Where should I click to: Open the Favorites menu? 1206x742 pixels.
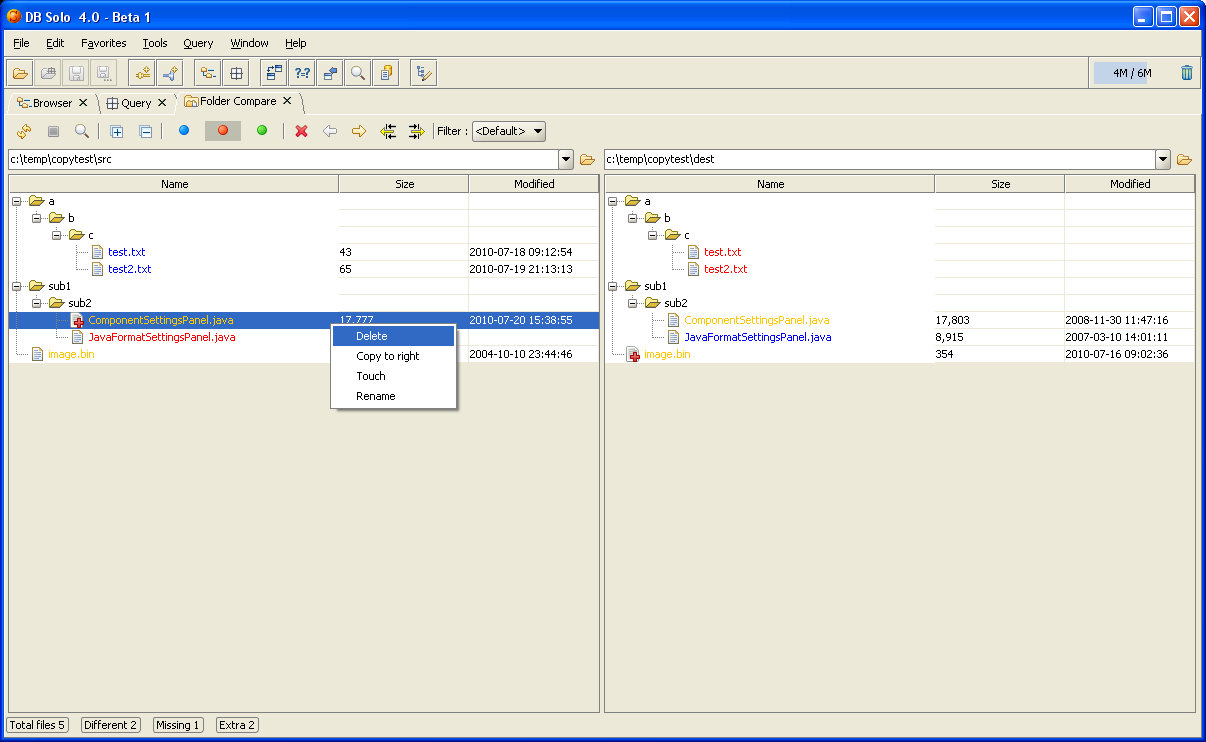104,43
